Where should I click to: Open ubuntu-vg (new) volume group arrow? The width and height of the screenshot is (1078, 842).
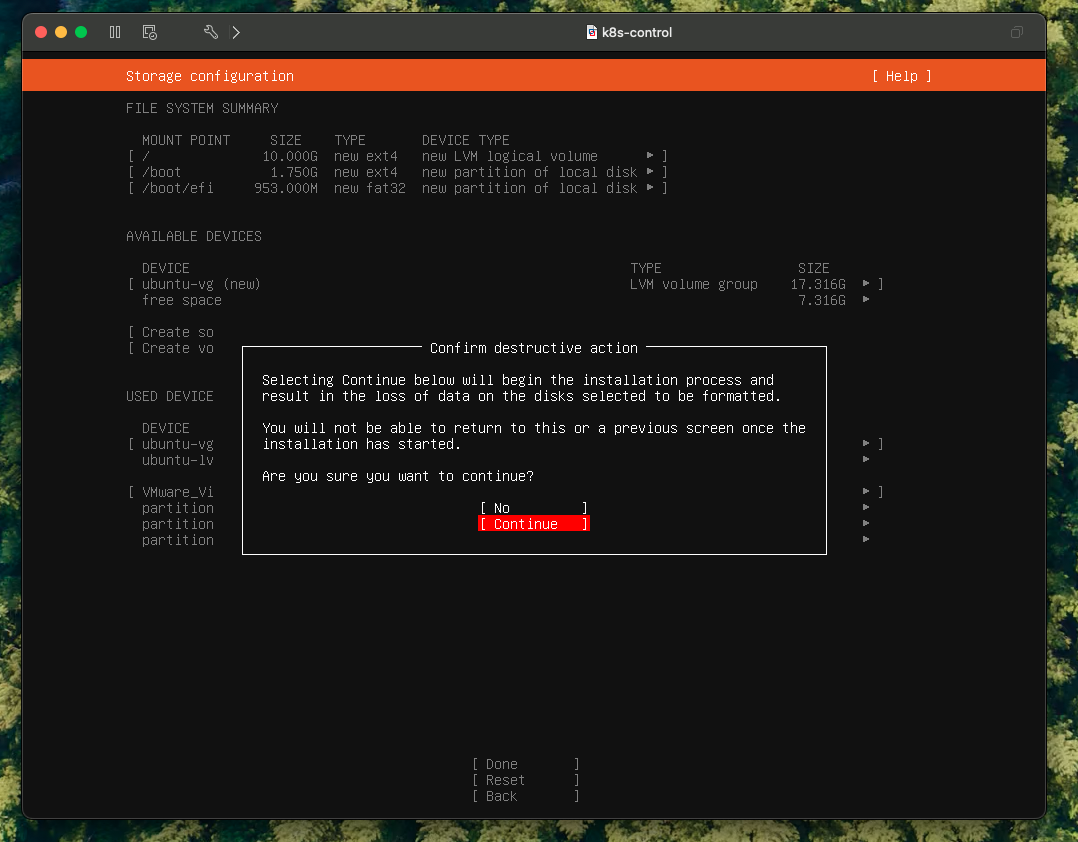pos(866,284)
